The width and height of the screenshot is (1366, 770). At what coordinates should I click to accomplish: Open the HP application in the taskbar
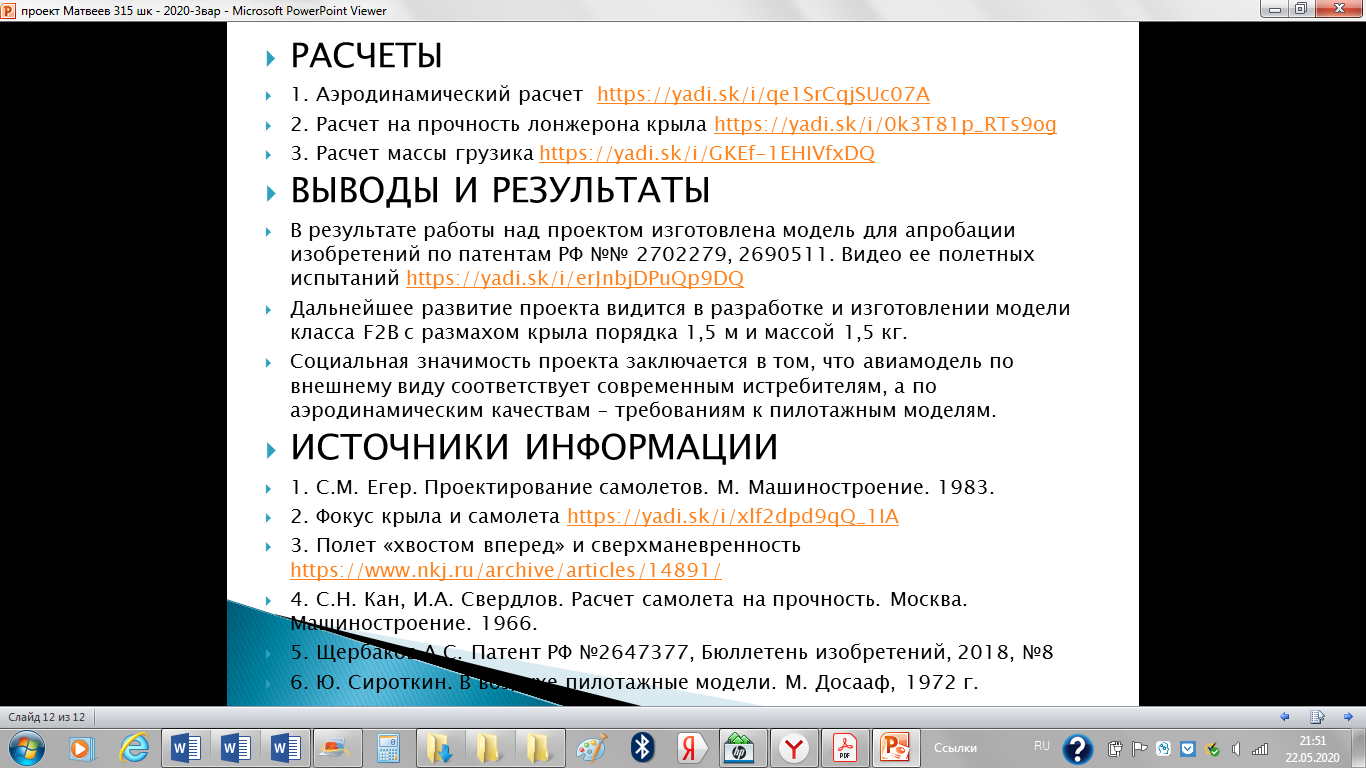point(740,748)
